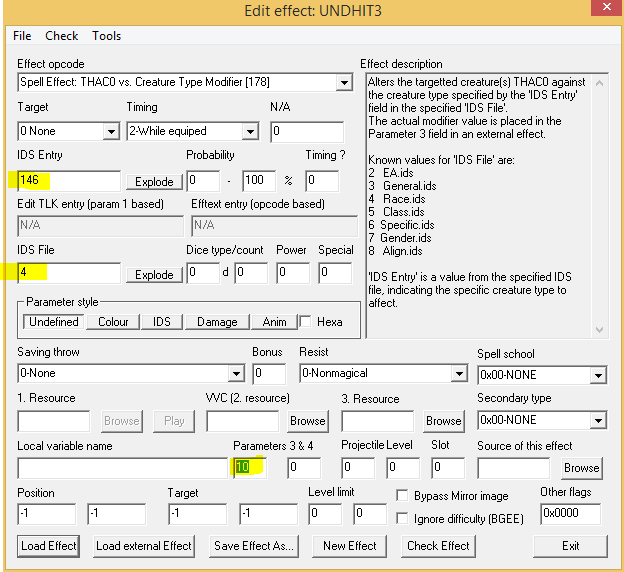
Task: Click the 3. Resource text field
Action: [x=378, y=421]
